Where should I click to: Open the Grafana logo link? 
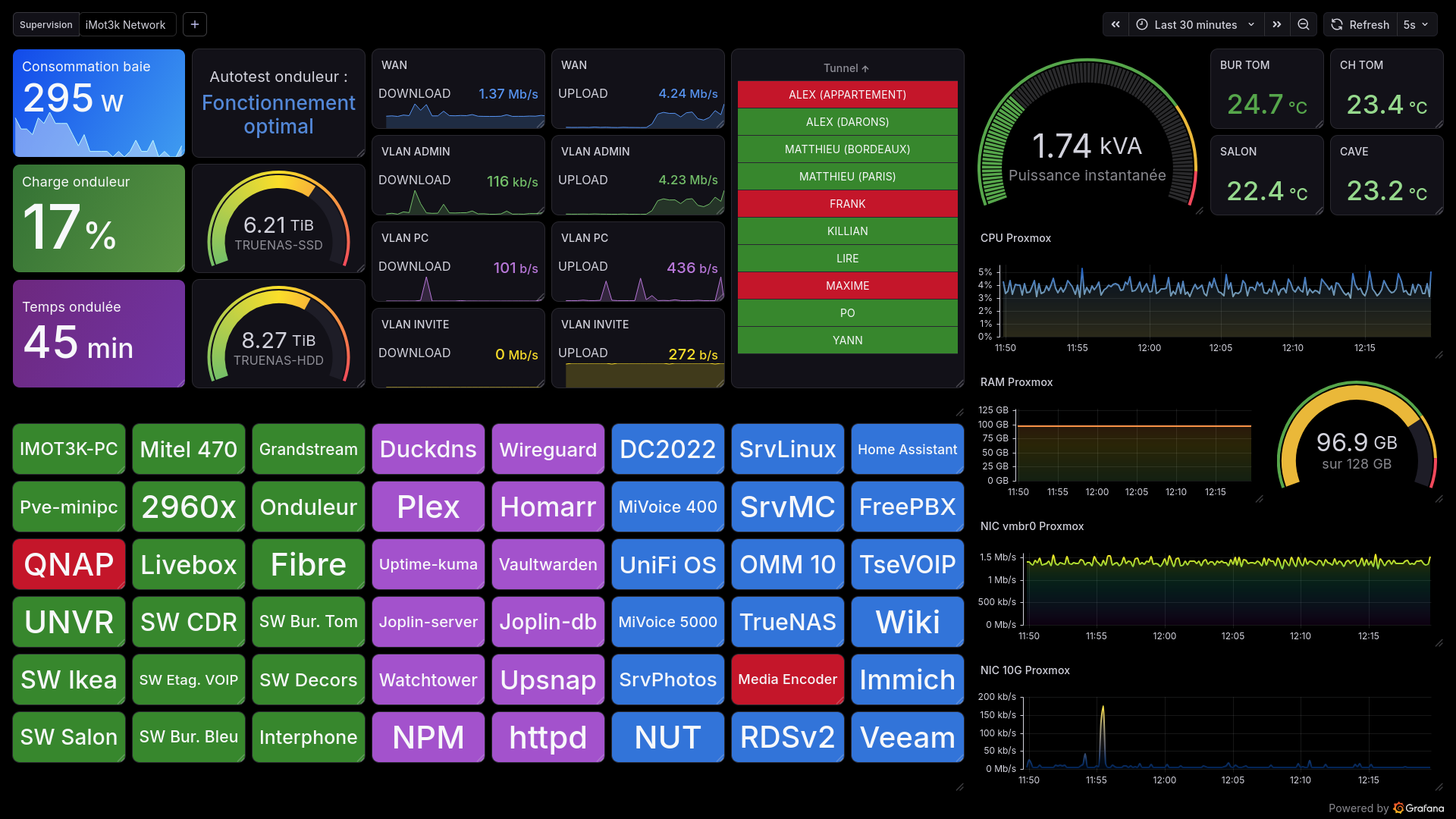point(1419,808)
